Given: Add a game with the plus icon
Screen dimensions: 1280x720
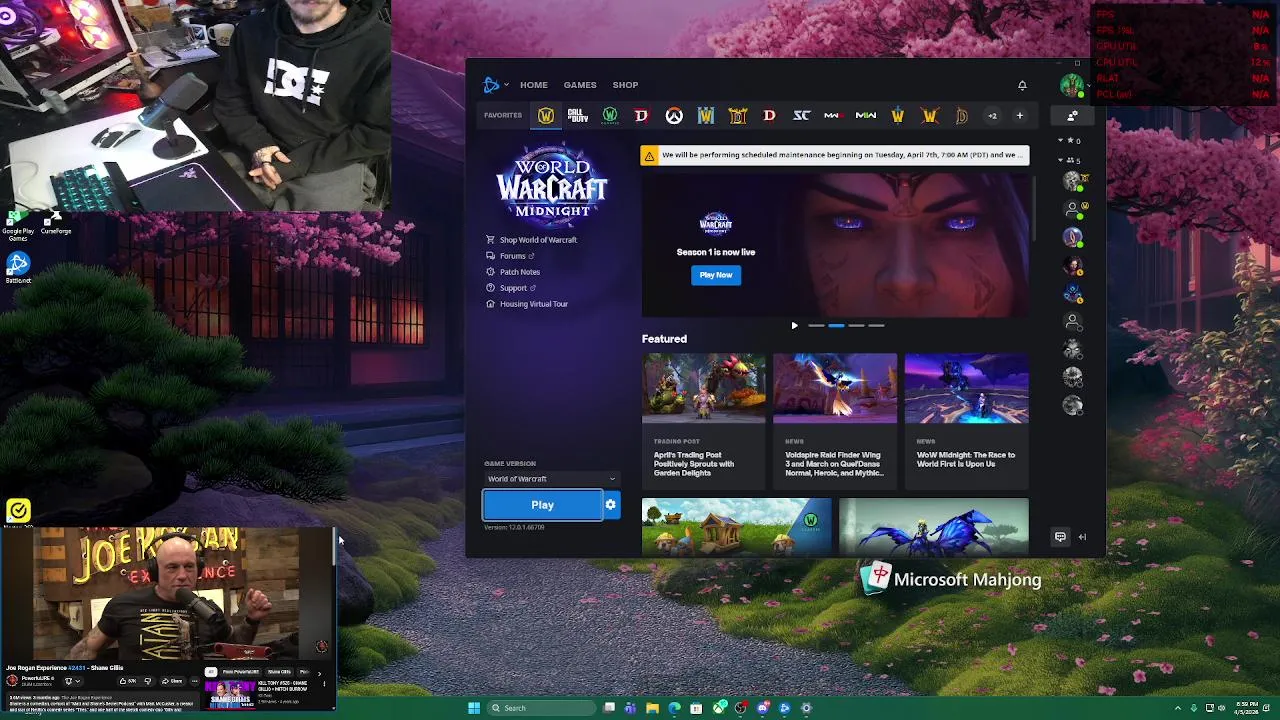Looking at the screenshot, I should point(1019,116).
